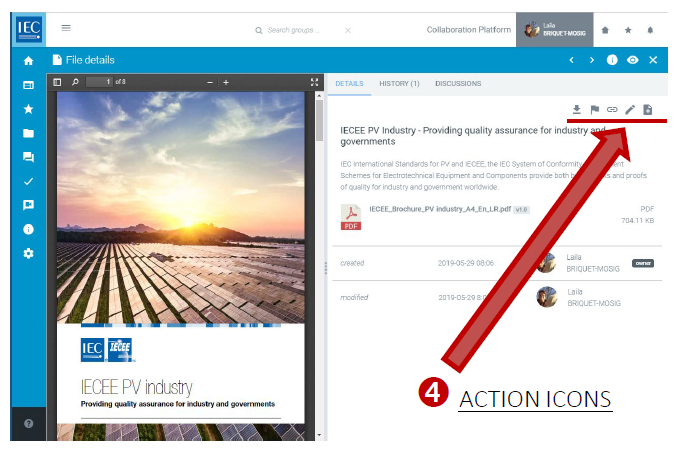Open the Tasks checkmark icon in sidebar
The height and width of the screenshot is (449, 684).
click(28, 181)
